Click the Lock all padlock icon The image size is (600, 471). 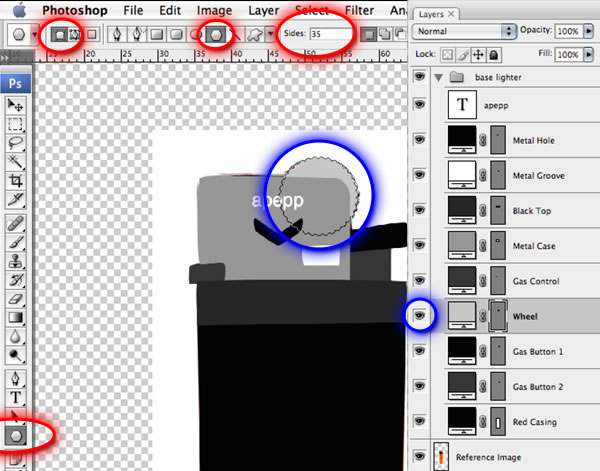click(493, 53)
